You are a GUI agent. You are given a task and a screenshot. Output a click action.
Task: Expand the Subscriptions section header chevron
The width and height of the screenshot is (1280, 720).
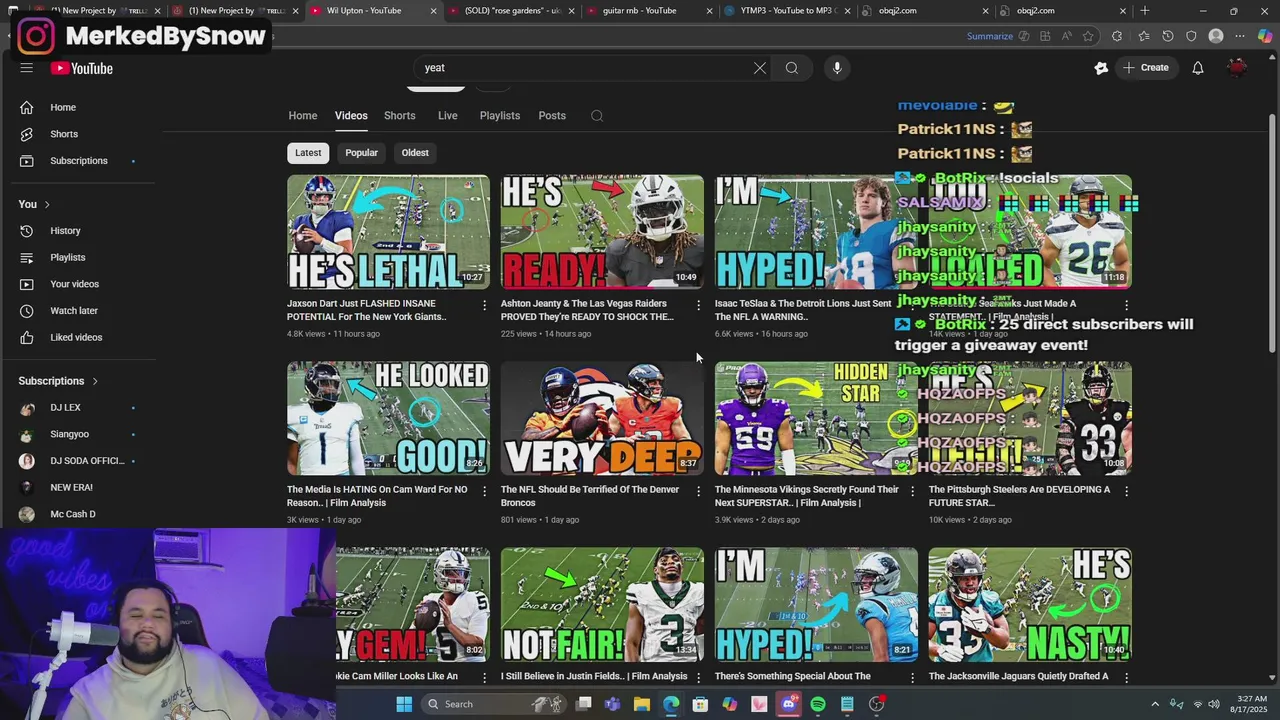(95, 381)
